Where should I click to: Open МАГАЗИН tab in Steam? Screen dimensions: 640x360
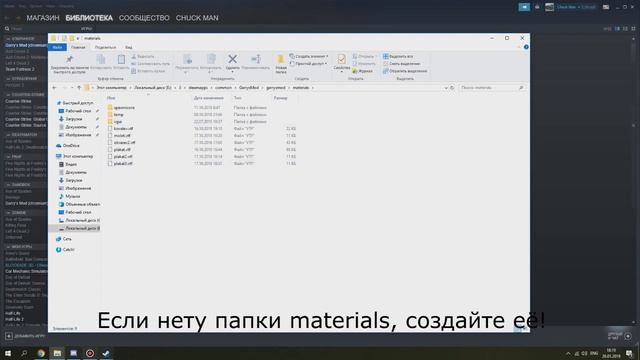pos(43,18)
